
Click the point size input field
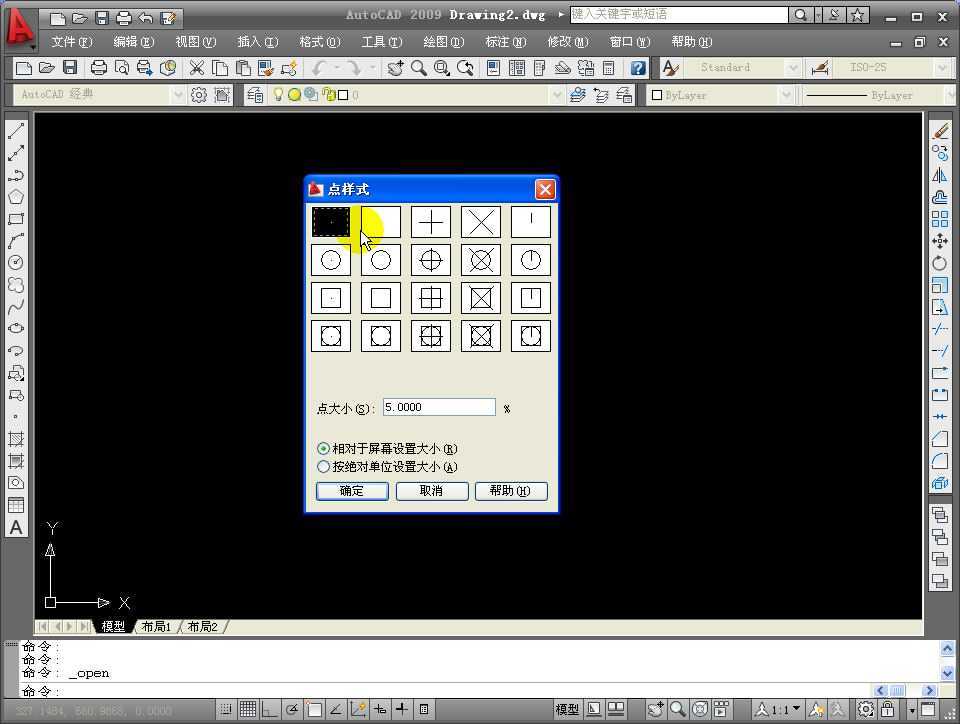pos(439,408)
